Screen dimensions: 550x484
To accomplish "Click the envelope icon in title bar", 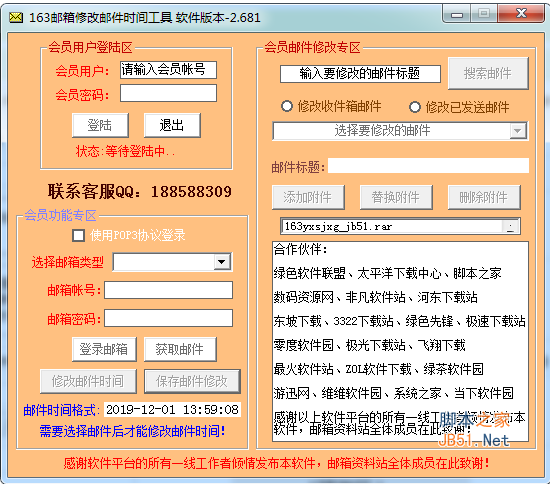I will point(16,17).
